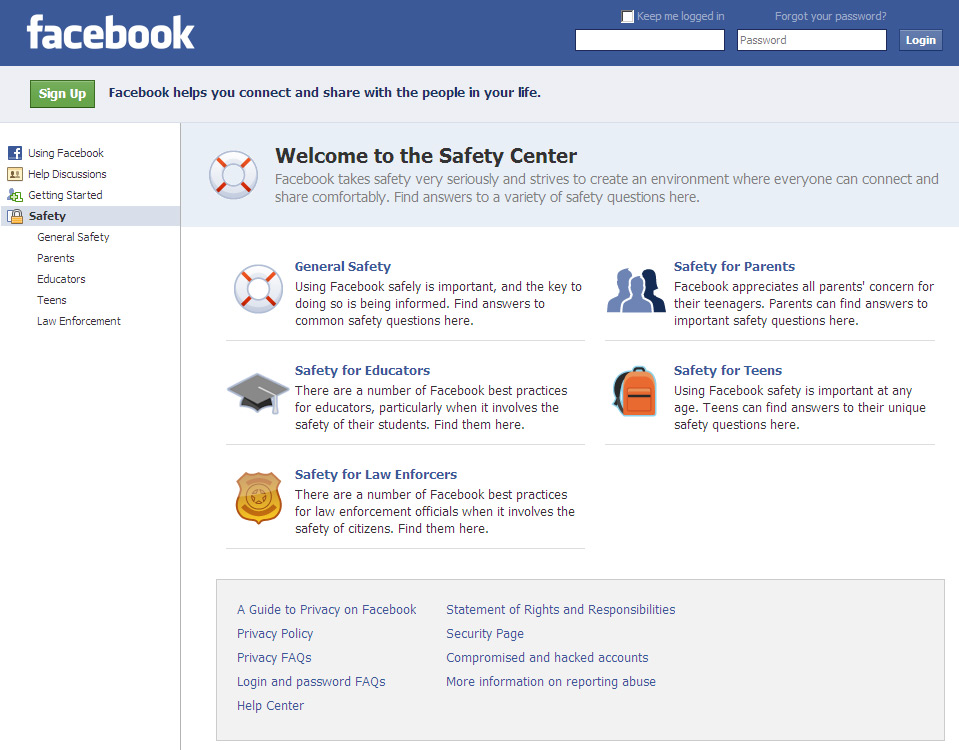Click the Using Facebook sidebar icon
959x750 pixels.
(x=15, y=153)
